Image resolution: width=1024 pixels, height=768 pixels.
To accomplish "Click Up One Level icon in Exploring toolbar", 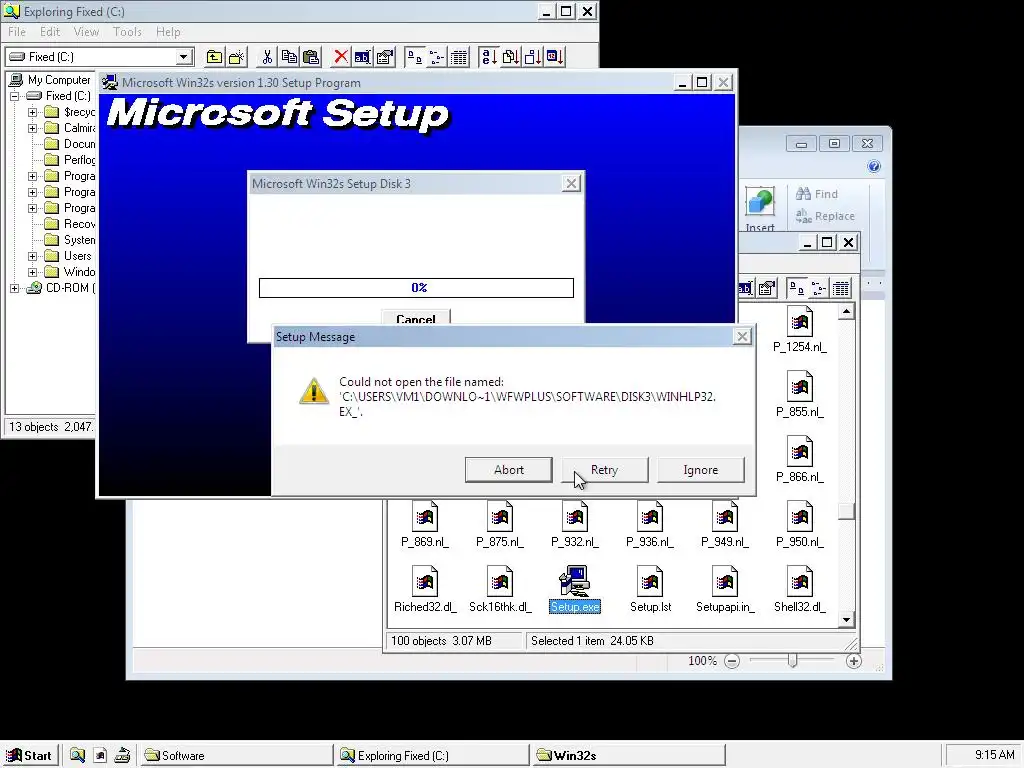I will pyautogui.click(x=214, y=57).
